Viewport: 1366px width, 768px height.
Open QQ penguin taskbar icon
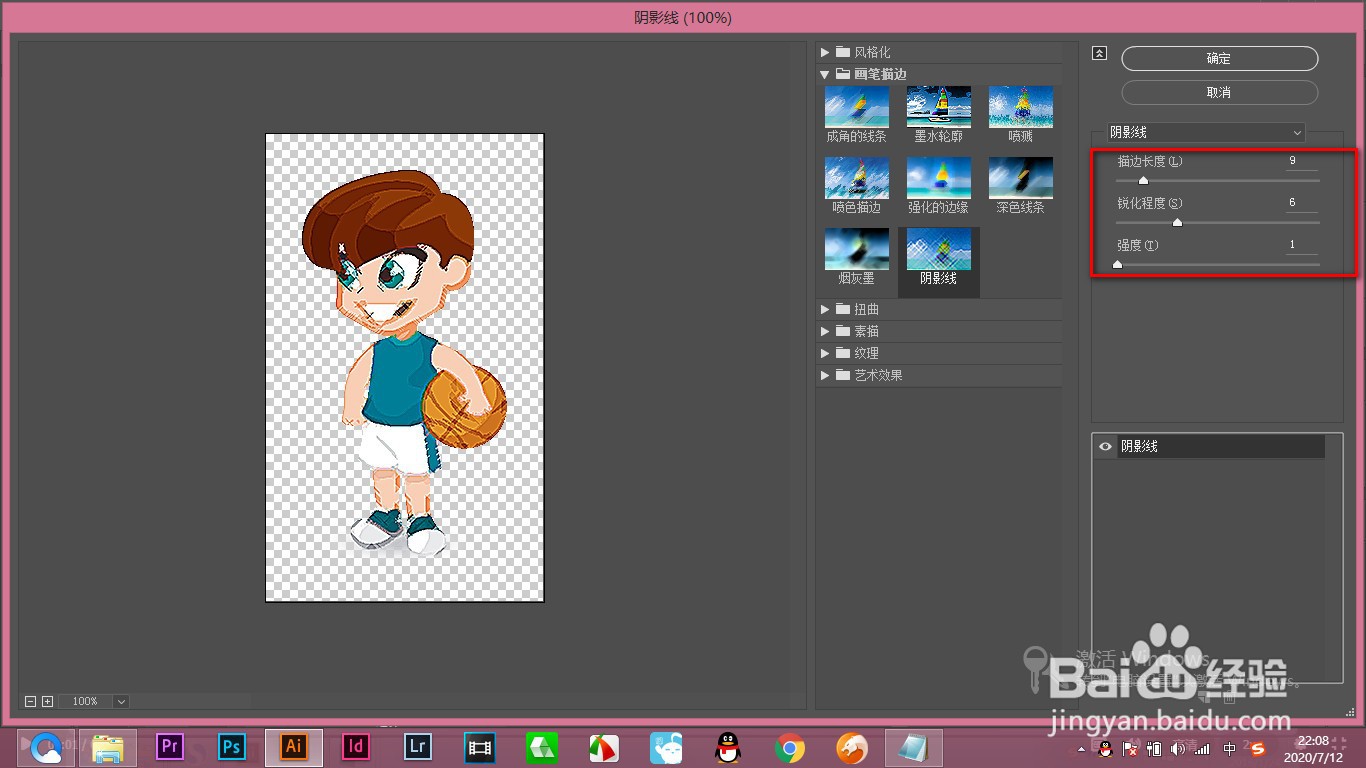[728, 747]
